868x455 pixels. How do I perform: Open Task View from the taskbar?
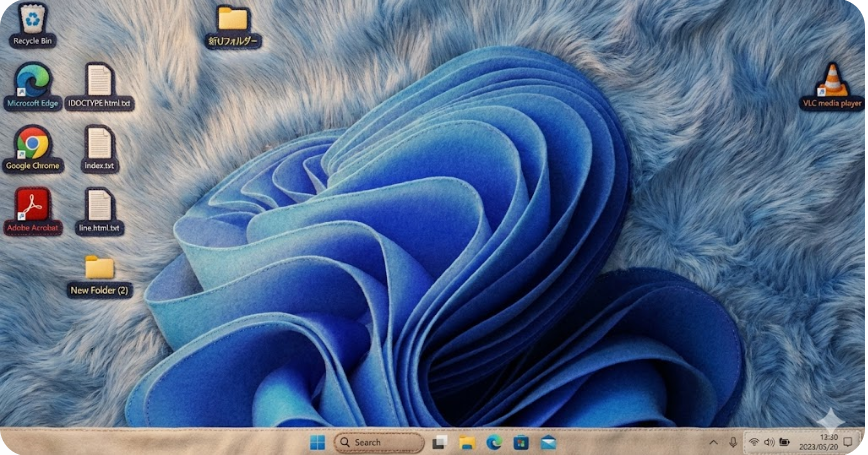click(440, 442)
